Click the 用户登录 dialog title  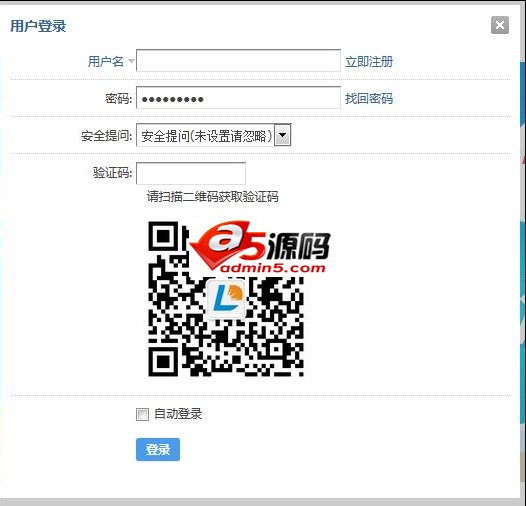tap(38, 26)
